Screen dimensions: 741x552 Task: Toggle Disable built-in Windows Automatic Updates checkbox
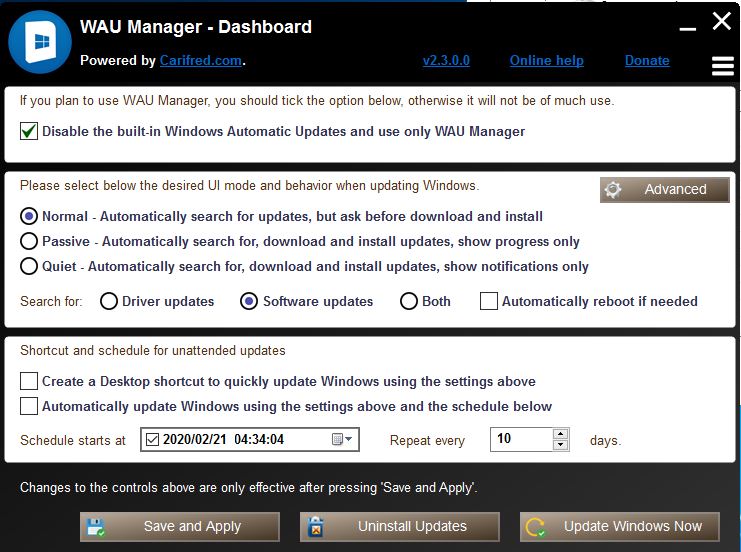pos(29,131)
